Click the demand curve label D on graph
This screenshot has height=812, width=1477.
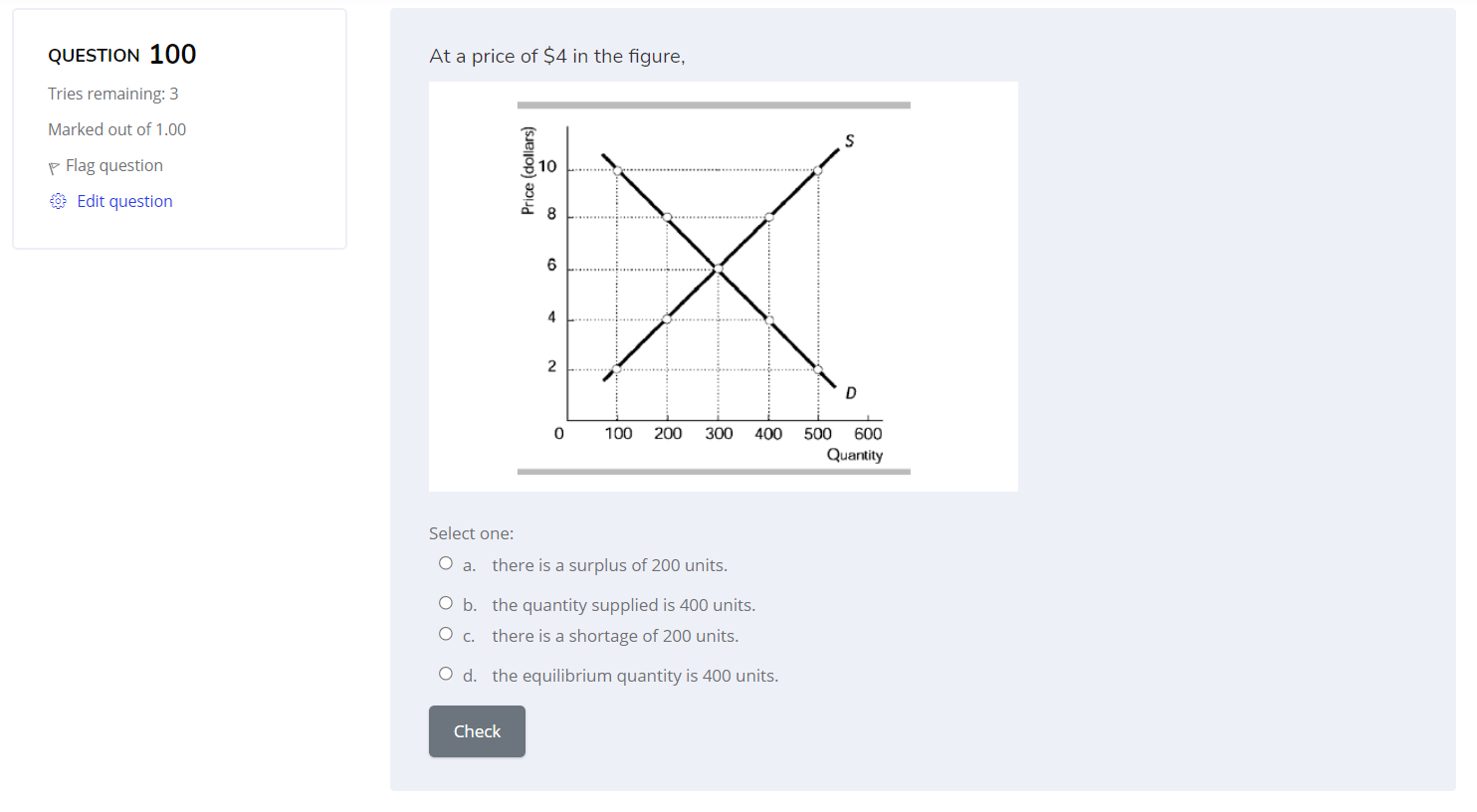pos(850,393)
